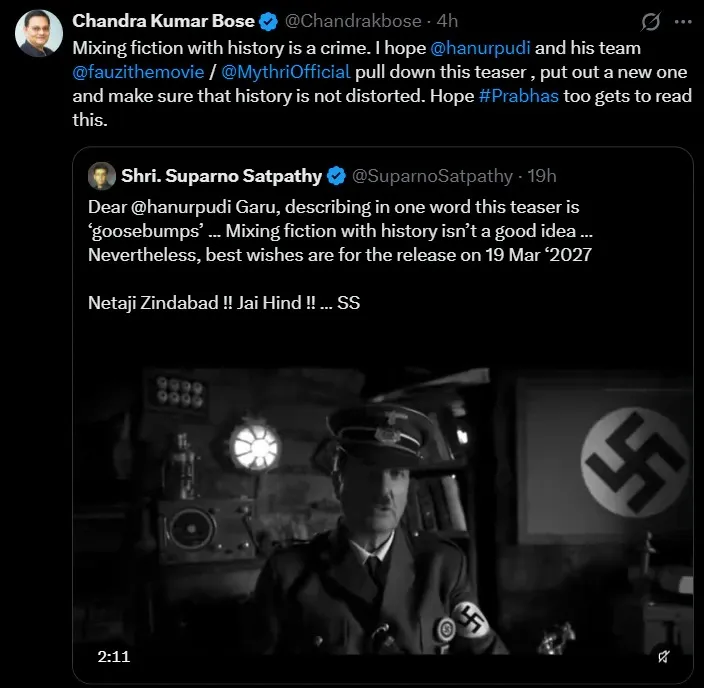Viewport: 704px width, 688px height.
Task: Open the 4h timestamp of the tweet
Action: (447, 21)
